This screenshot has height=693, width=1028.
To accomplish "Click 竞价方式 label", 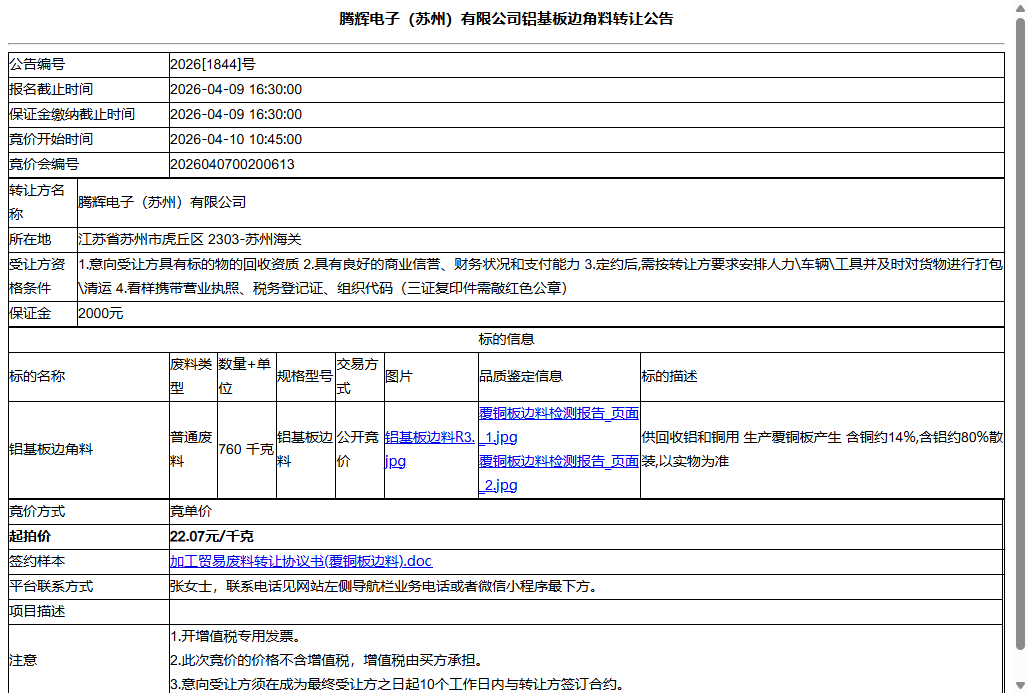I will point(37,511).
